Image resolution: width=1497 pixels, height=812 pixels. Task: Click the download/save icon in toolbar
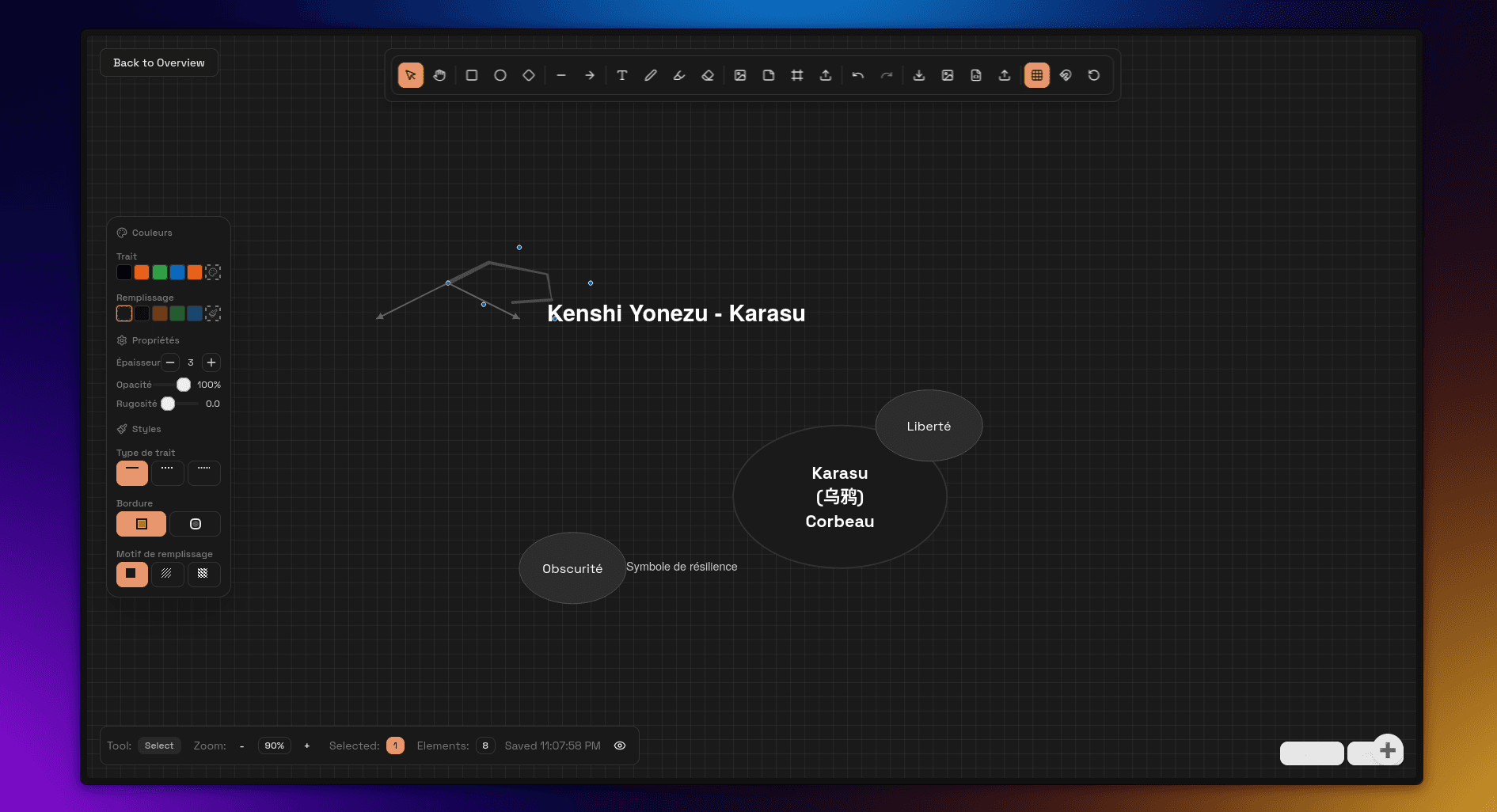(x=919, y=75)
